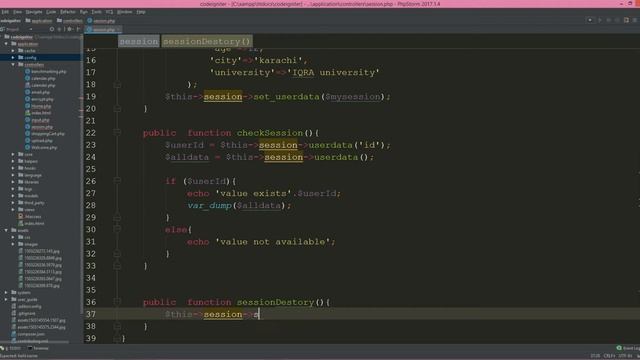Open the Tools menu
The width and height of the screenshot is (640, 360).
point(96,12)
